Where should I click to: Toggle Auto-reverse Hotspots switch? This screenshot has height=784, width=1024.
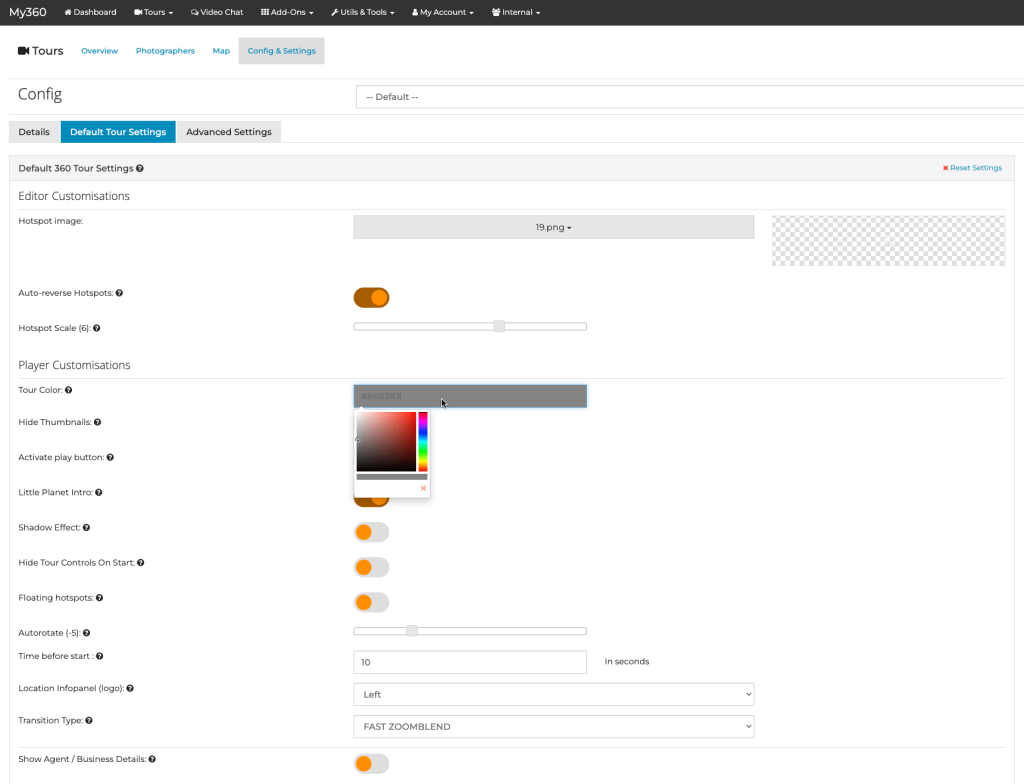click(x=372, y=298)
